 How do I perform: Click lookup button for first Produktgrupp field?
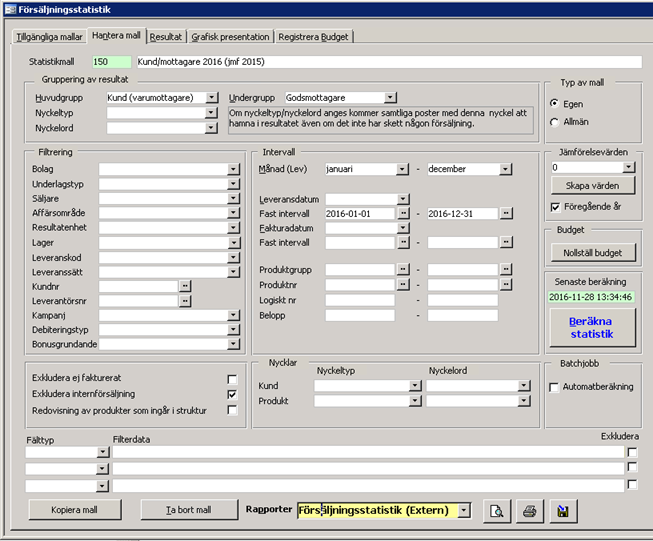403,270
